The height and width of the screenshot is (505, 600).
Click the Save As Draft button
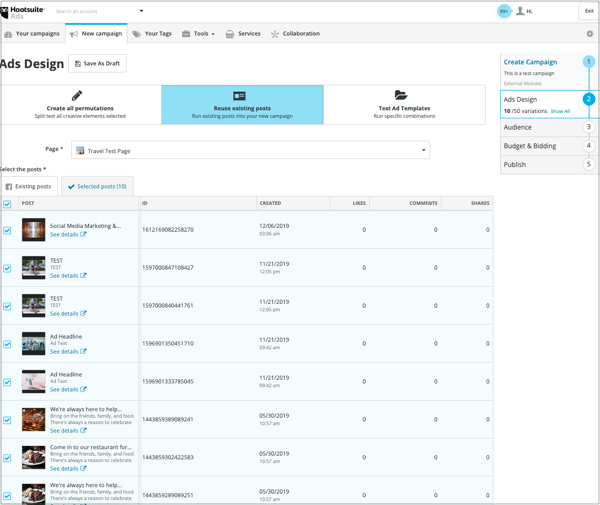[97, 64]
